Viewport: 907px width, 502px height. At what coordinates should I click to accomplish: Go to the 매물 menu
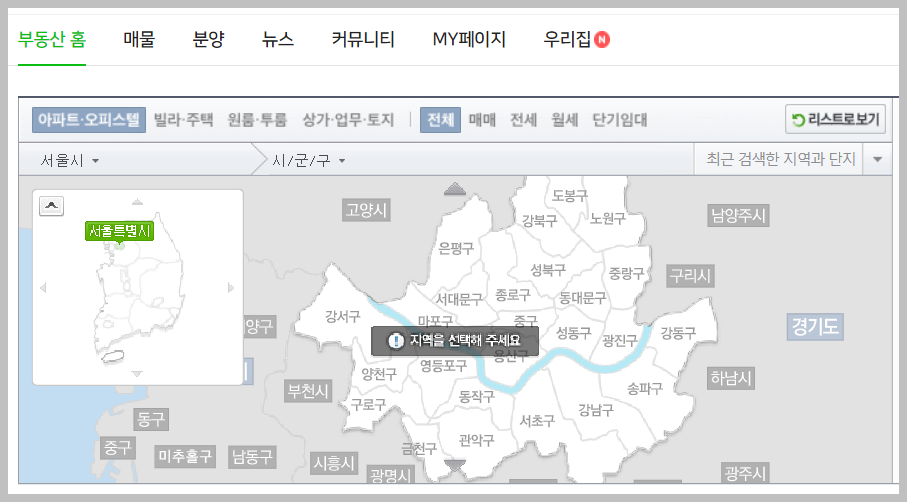point(139,39)
